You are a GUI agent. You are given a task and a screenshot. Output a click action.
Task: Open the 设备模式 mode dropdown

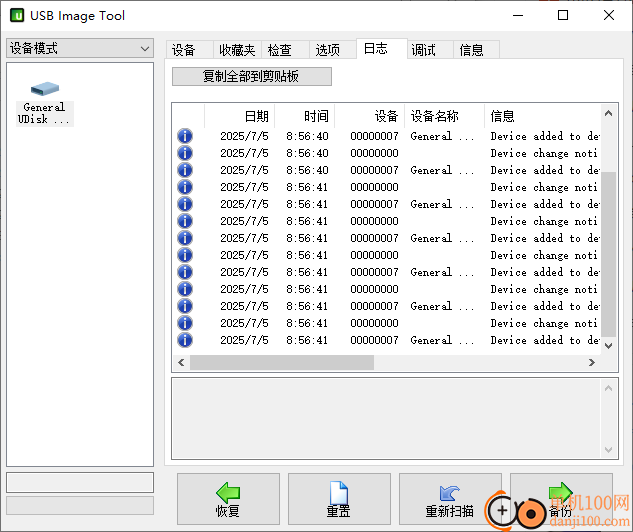[80, 48]
